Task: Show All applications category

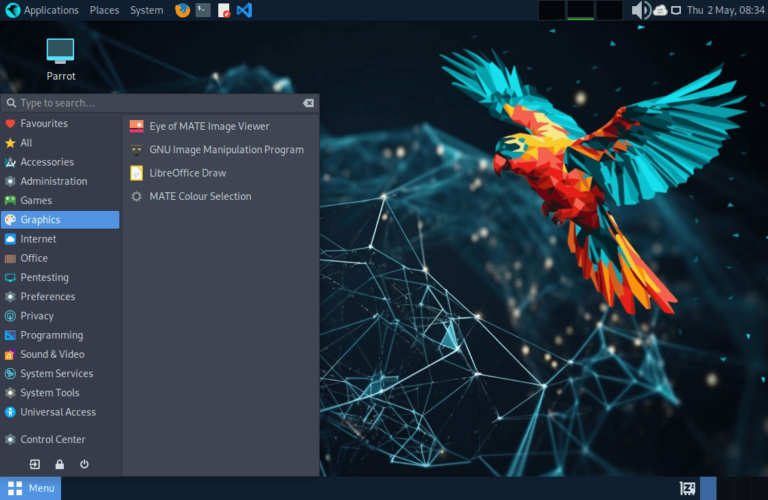Action: [x=60, y=143]
